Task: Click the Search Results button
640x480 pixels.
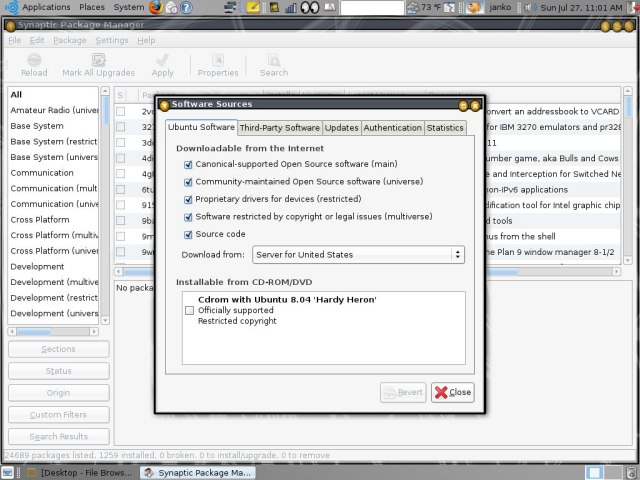Action: 59,437
